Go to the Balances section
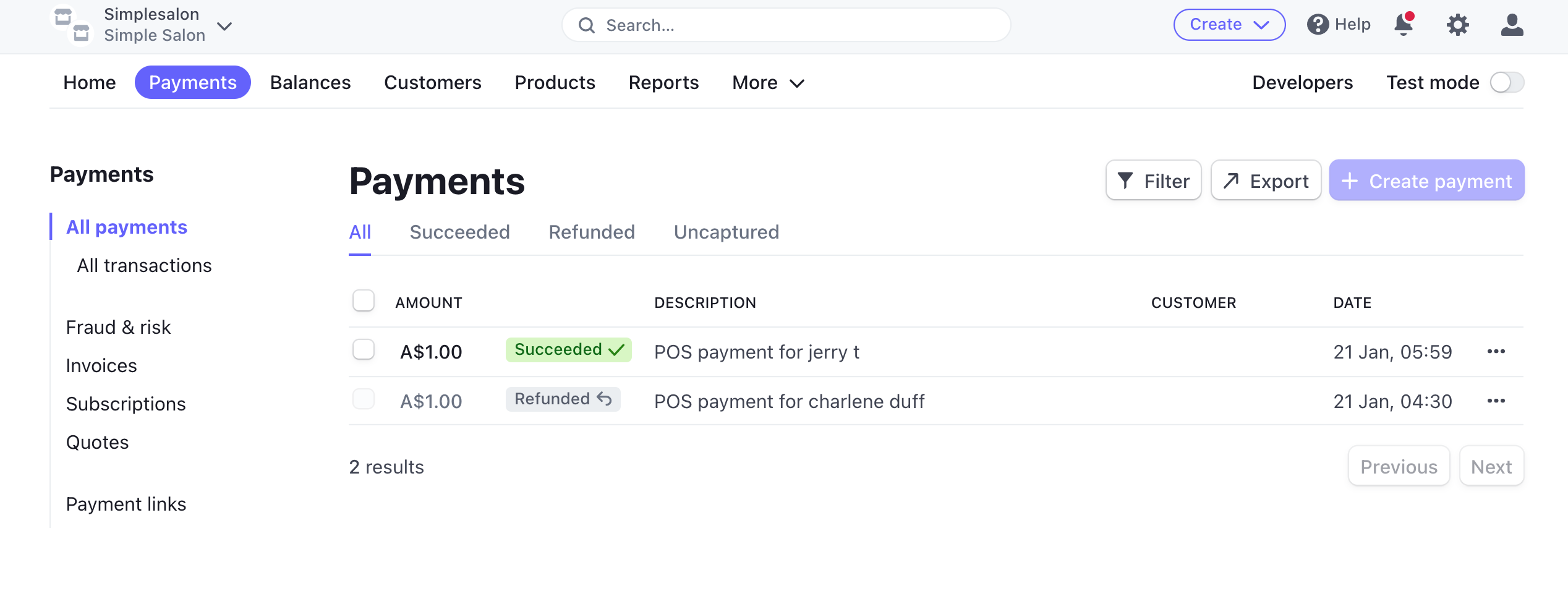This screenshot has height=591, width=1568. 310,83
